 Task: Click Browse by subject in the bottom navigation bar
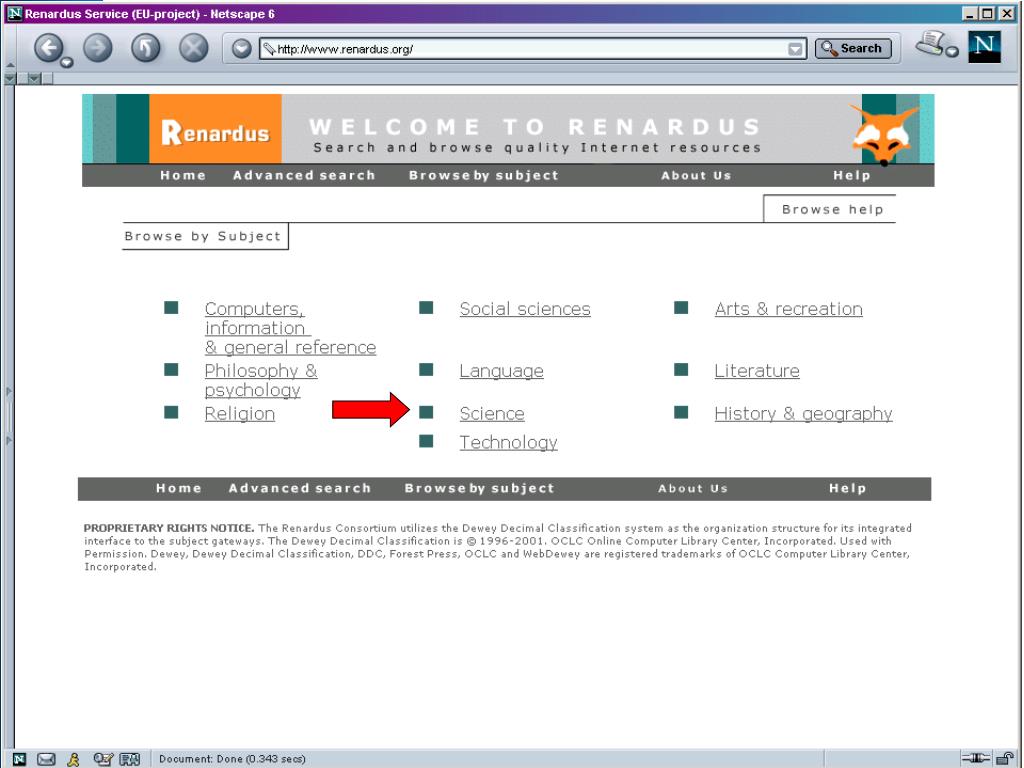pyautogui.click(x=479, y=488)
